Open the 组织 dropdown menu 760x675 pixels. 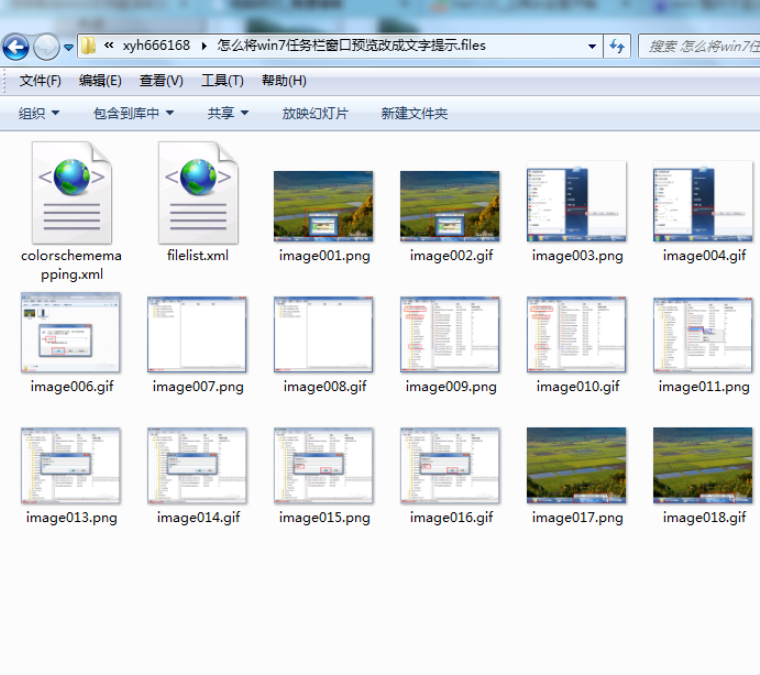click(39, 113)
